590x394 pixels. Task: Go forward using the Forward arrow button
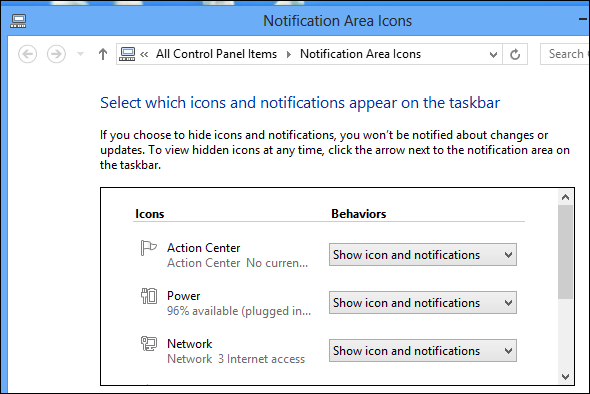pyautogui.click(x=56, y=54)
